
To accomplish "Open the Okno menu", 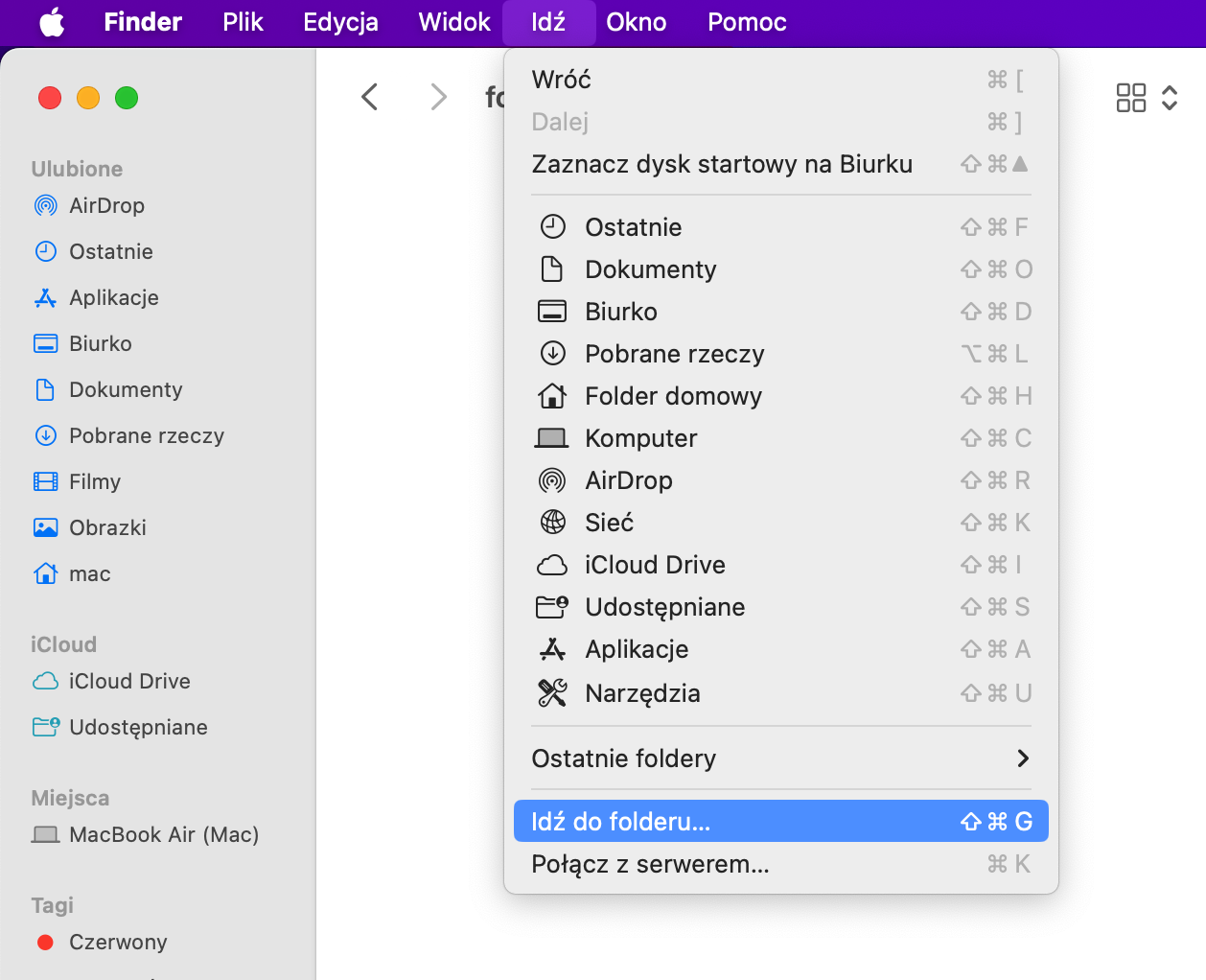I will [x=637, y=22].
